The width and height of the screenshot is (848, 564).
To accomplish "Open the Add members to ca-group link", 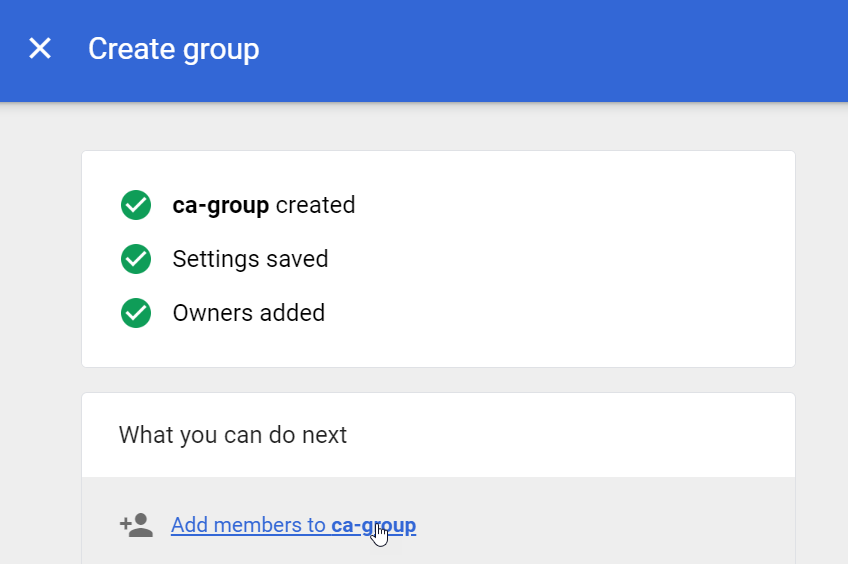I will 293,525.
